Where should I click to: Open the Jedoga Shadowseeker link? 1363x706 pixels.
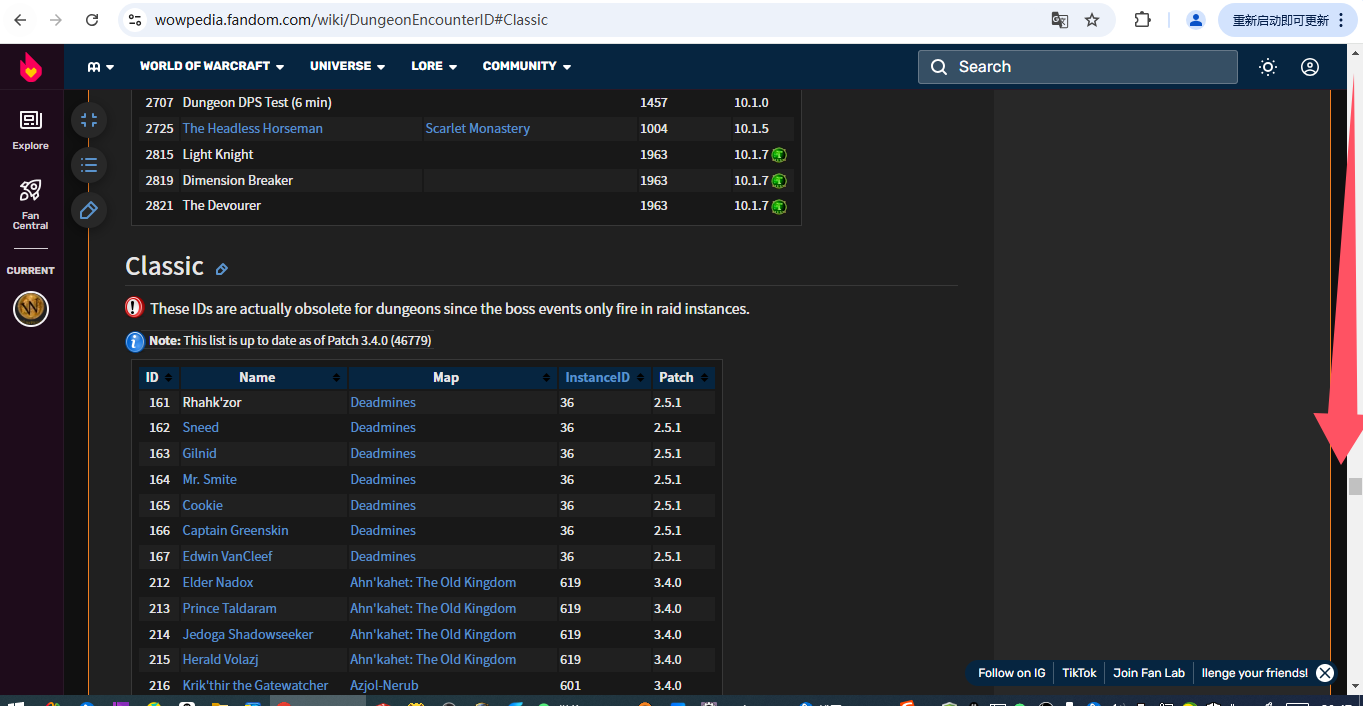pyautogui.click(x=247, y=635)
